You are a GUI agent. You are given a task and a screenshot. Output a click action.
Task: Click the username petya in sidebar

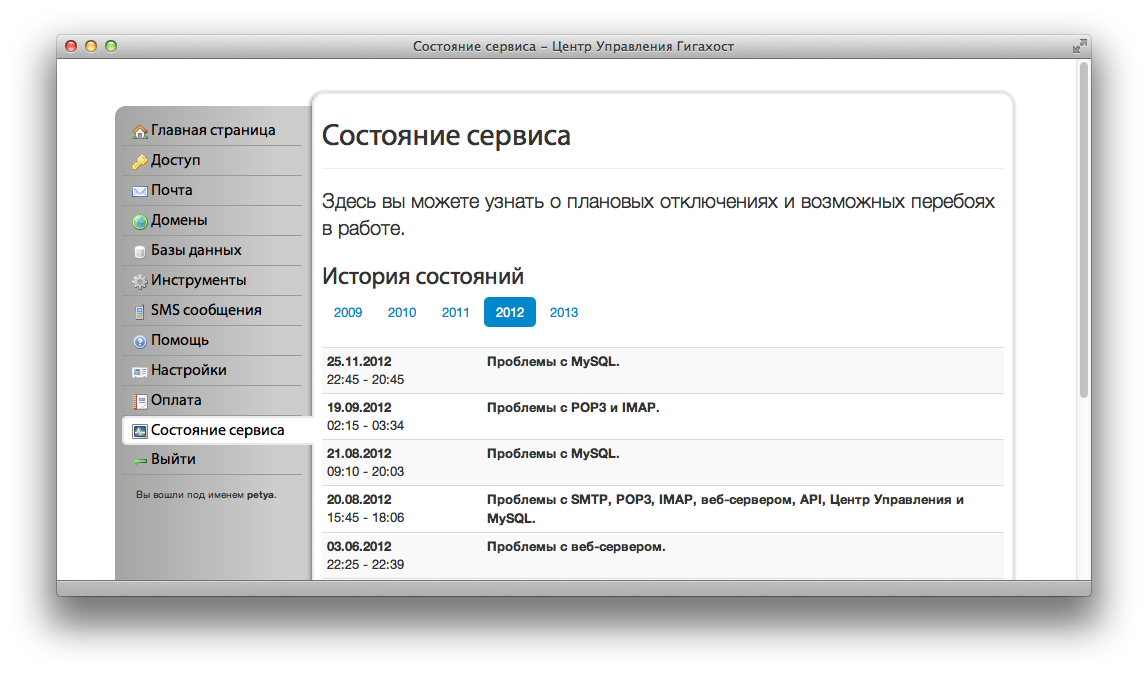click(x=260, y=495)
